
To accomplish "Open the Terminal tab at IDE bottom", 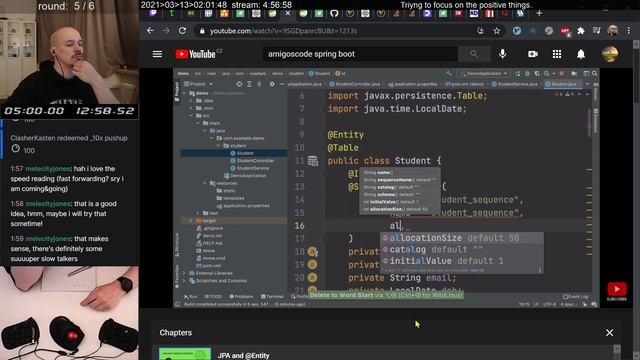I will (x=272, y=296).
